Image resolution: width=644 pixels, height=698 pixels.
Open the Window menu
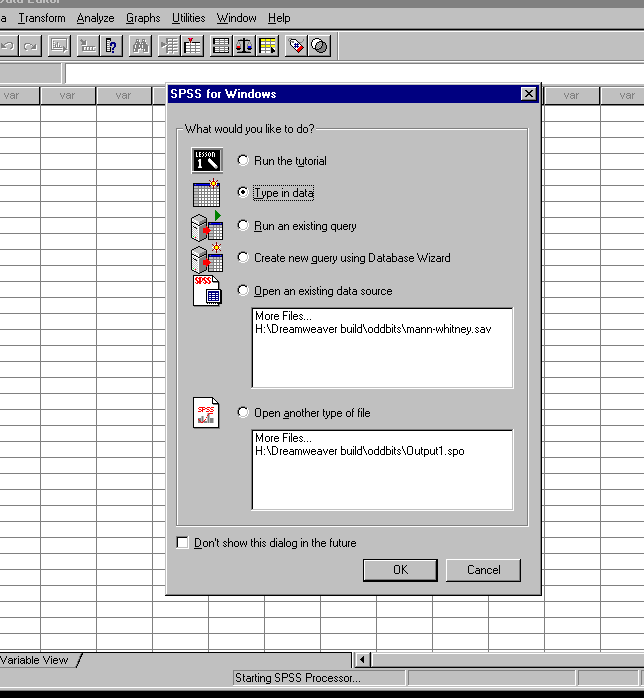coord(236,18)
